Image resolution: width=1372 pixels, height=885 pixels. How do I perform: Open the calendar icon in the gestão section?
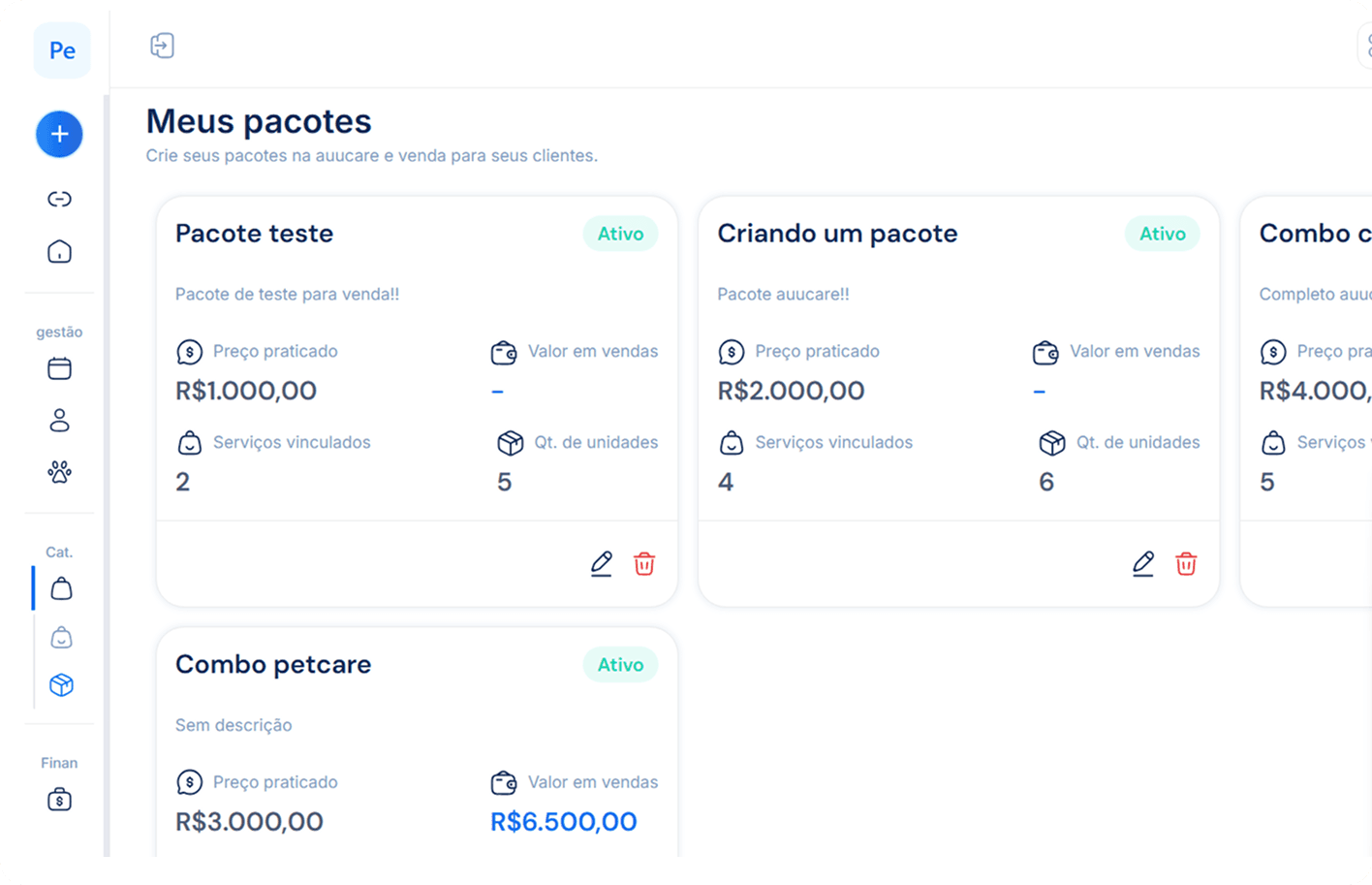point(59,368)
